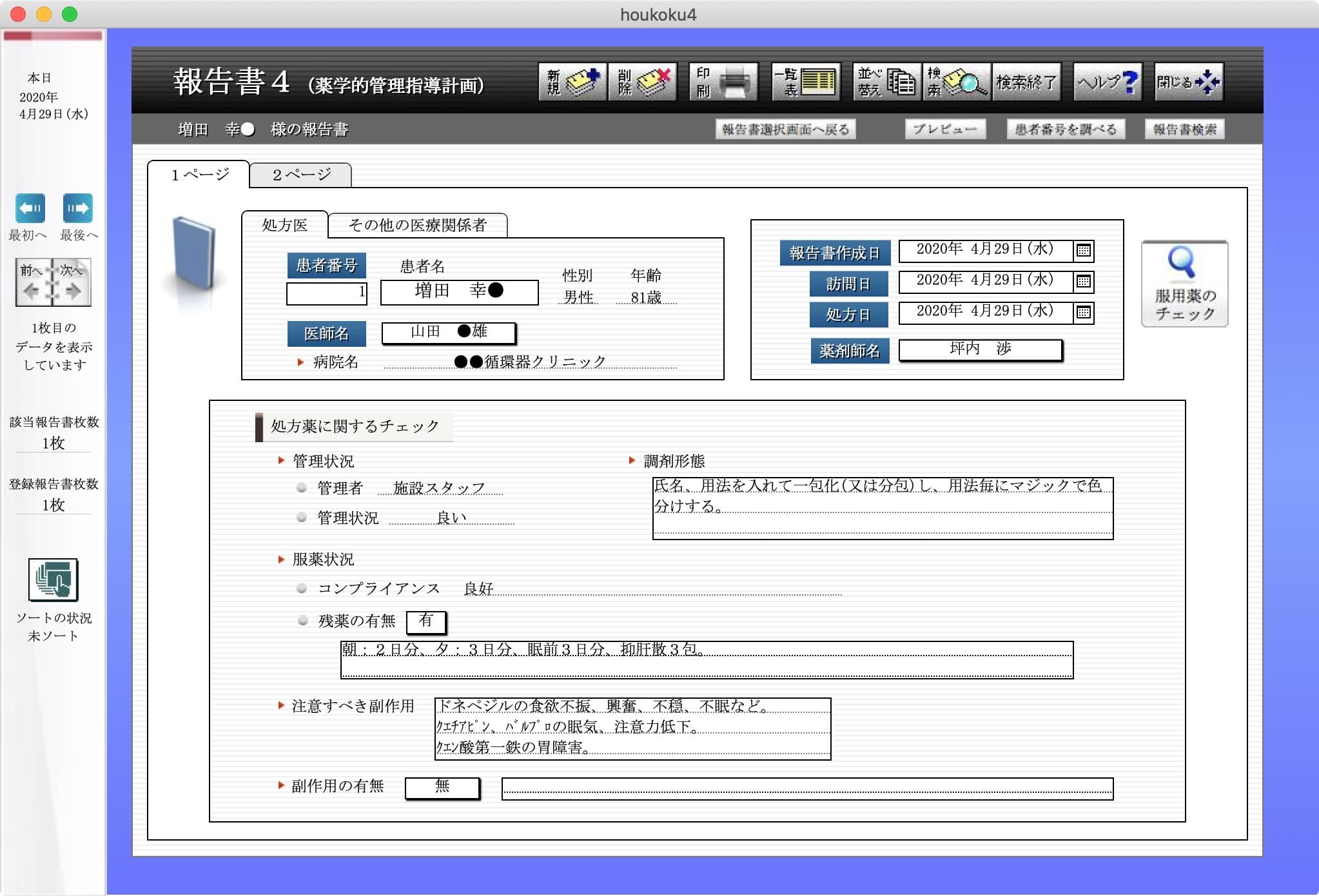Image resolution: width=1319 pixels, height=896 pixels.
Task: Switch to the 2ページ tab
Action: coord(300,175)
